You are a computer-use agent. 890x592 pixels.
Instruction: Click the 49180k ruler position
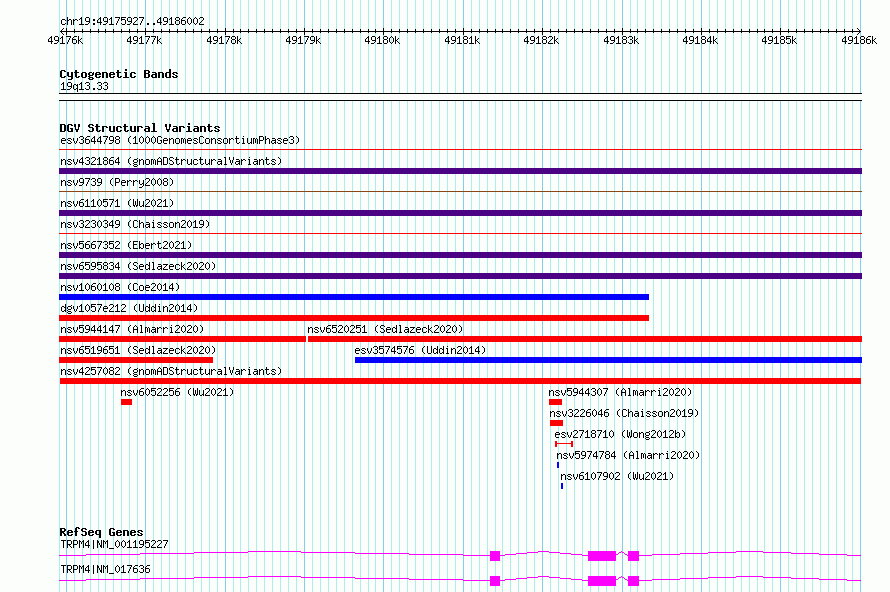pos(382,40)
